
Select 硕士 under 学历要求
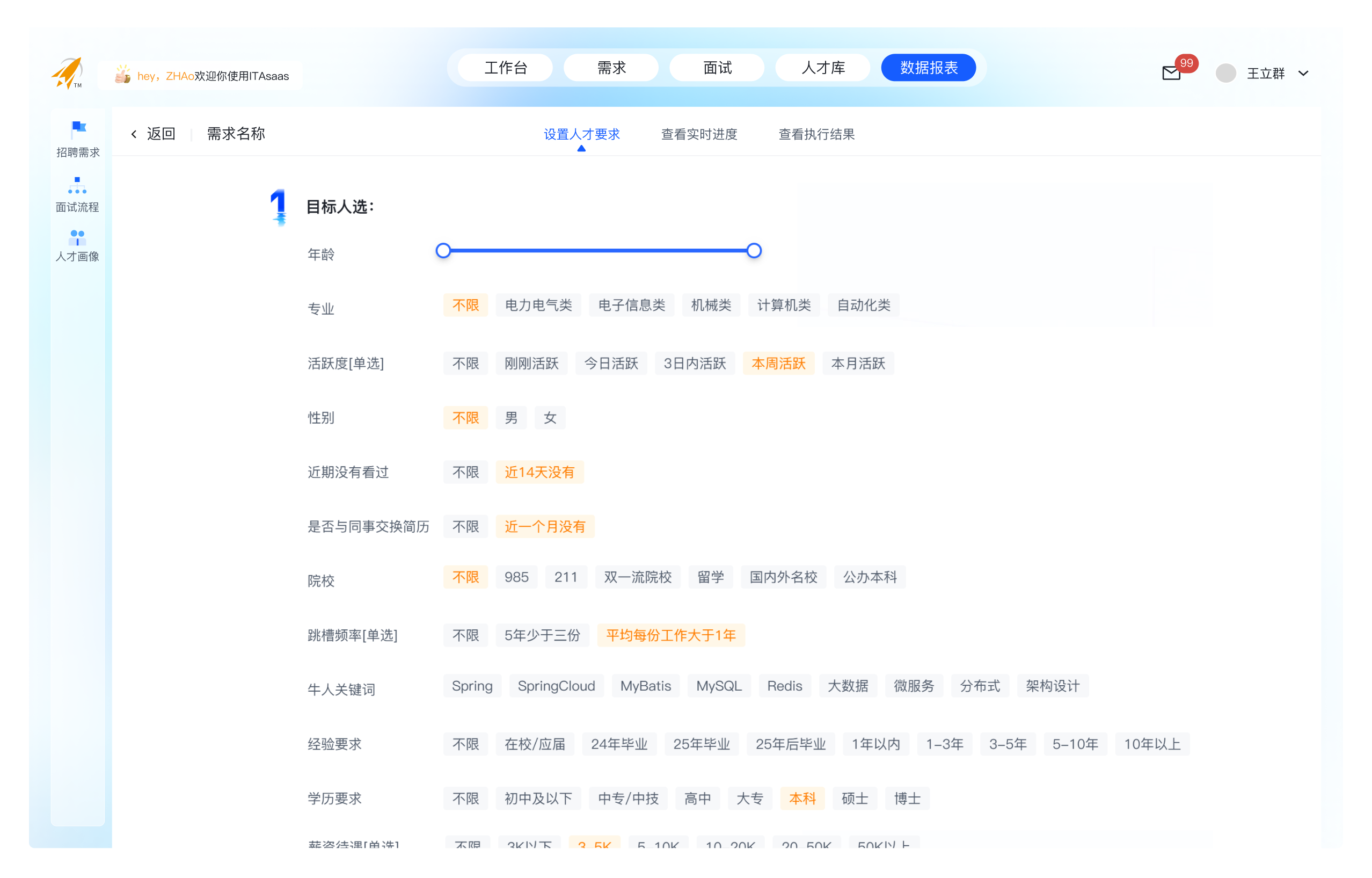point(855,798)
